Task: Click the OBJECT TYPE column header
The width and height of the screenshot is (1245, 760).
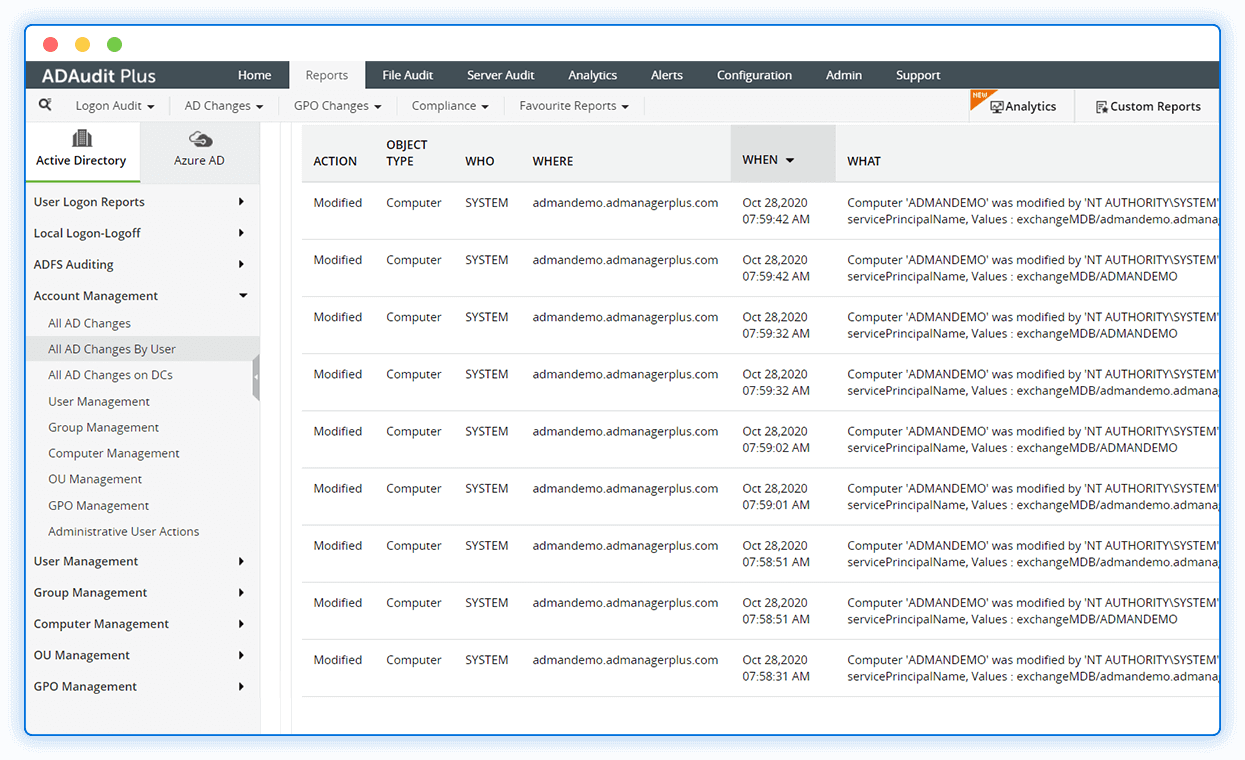Action: [407, 153]
